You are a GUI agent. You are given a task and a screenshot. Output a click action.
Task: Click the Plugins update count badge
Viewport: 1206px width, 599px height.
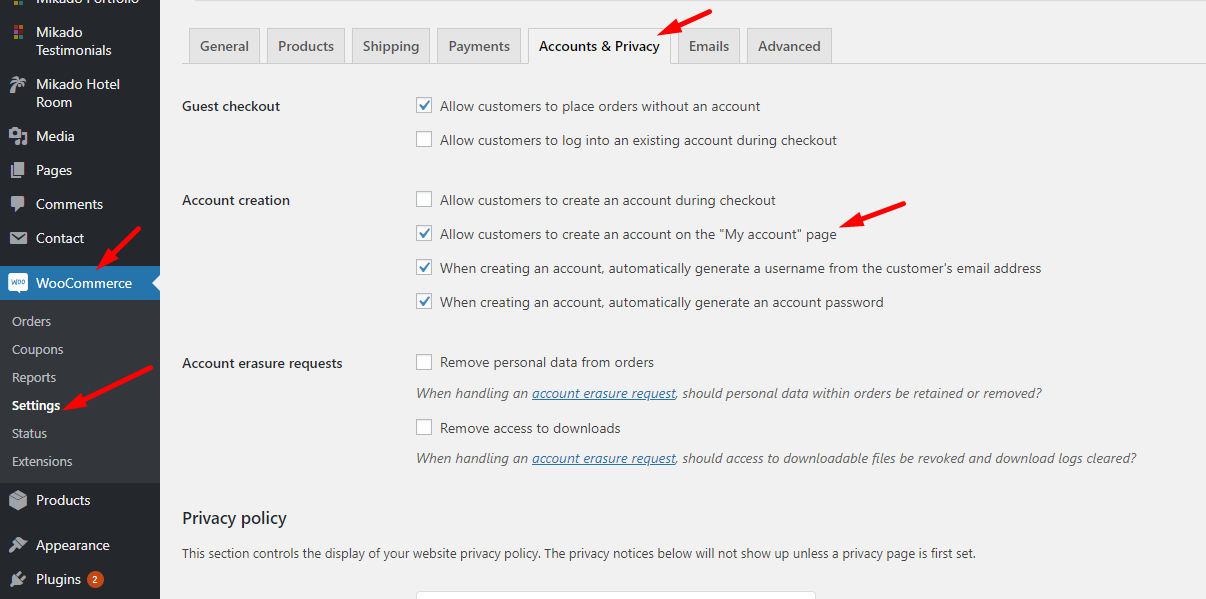(x=95, y=579)
